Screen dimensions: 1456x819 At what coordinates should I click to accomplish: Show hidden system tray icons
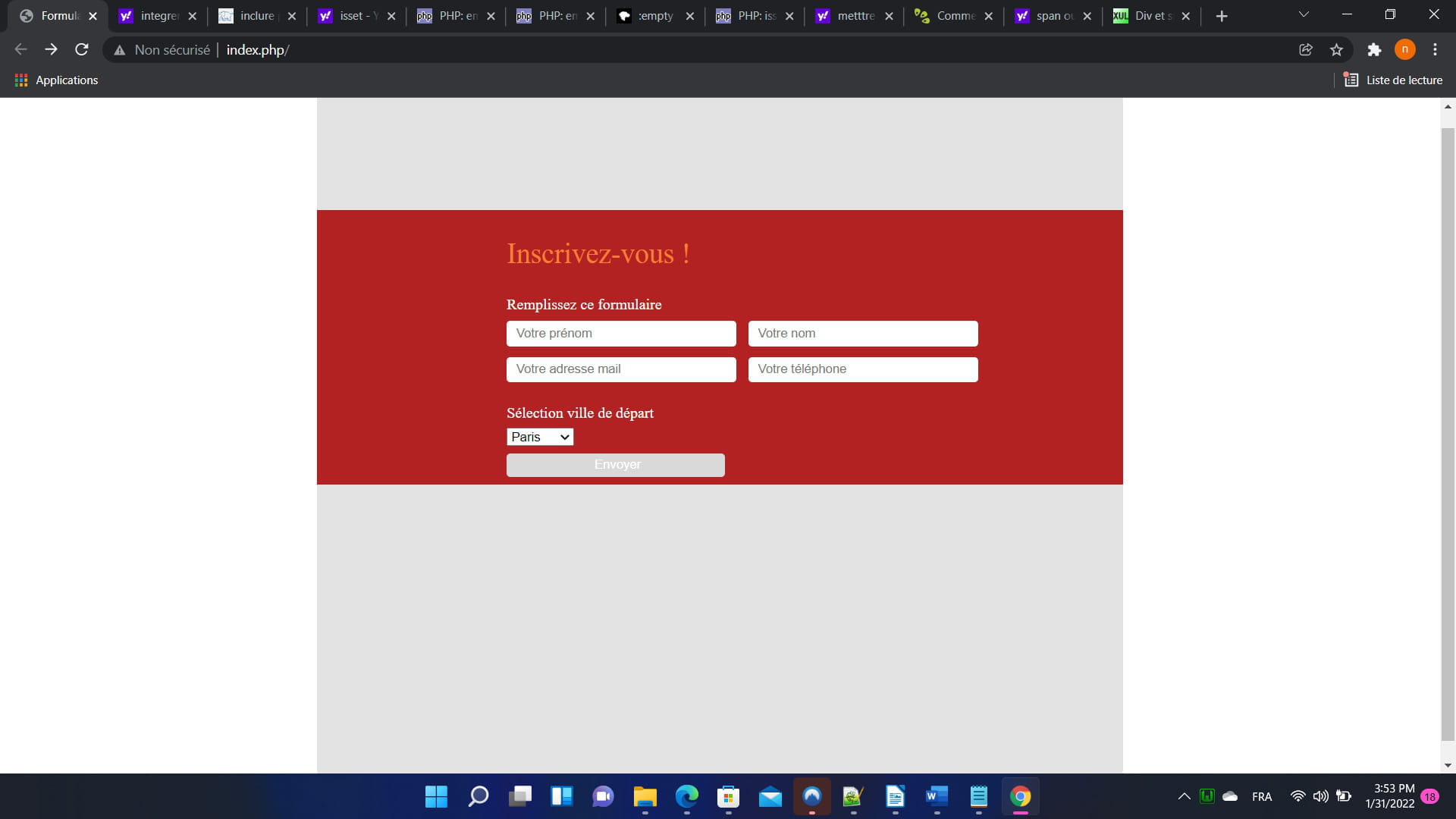click(x=1184, y=796)
